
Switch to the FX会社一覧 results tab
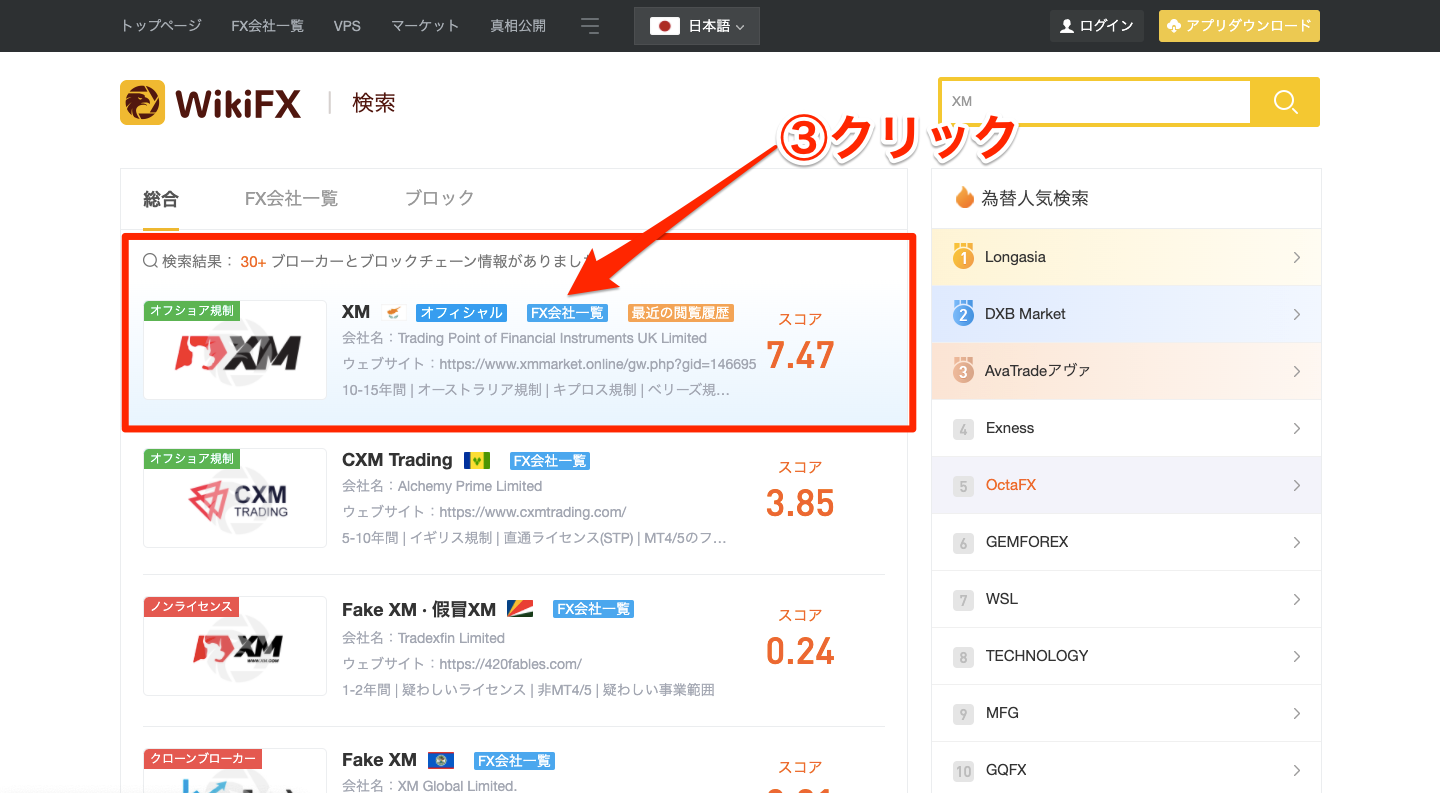pyautogui.click(x=291, y=198)
